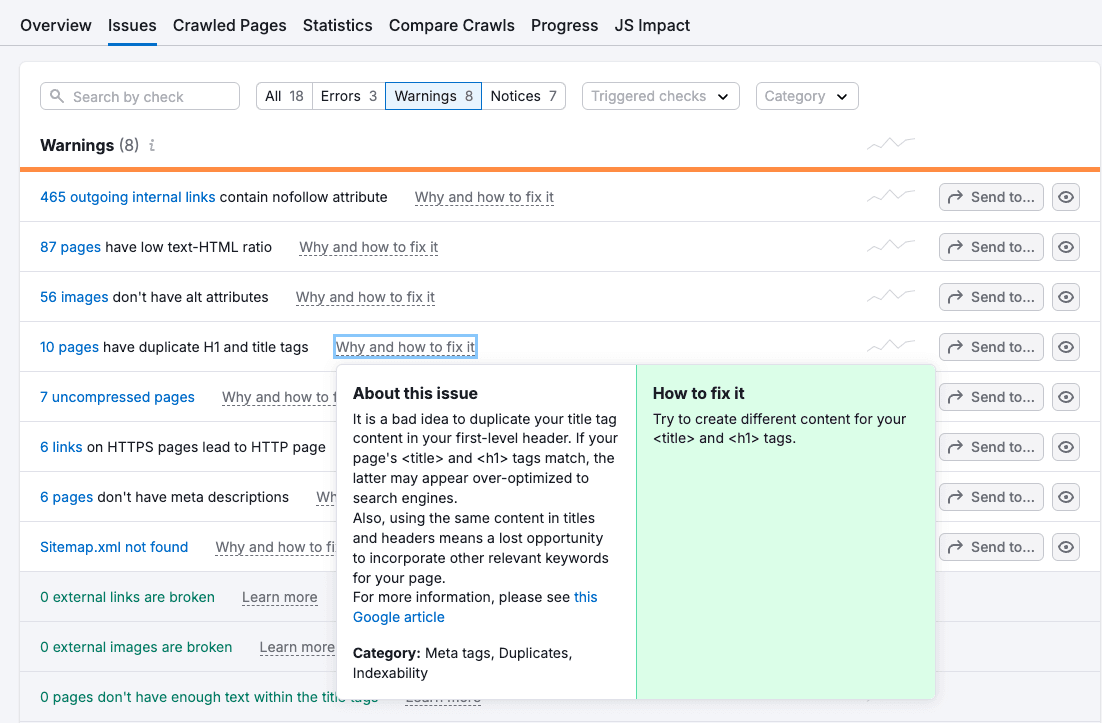Expand the Triggered checks dropdown
This screenshot has width=1102, height=723.
pyautogui.click(x=660, y=96)
